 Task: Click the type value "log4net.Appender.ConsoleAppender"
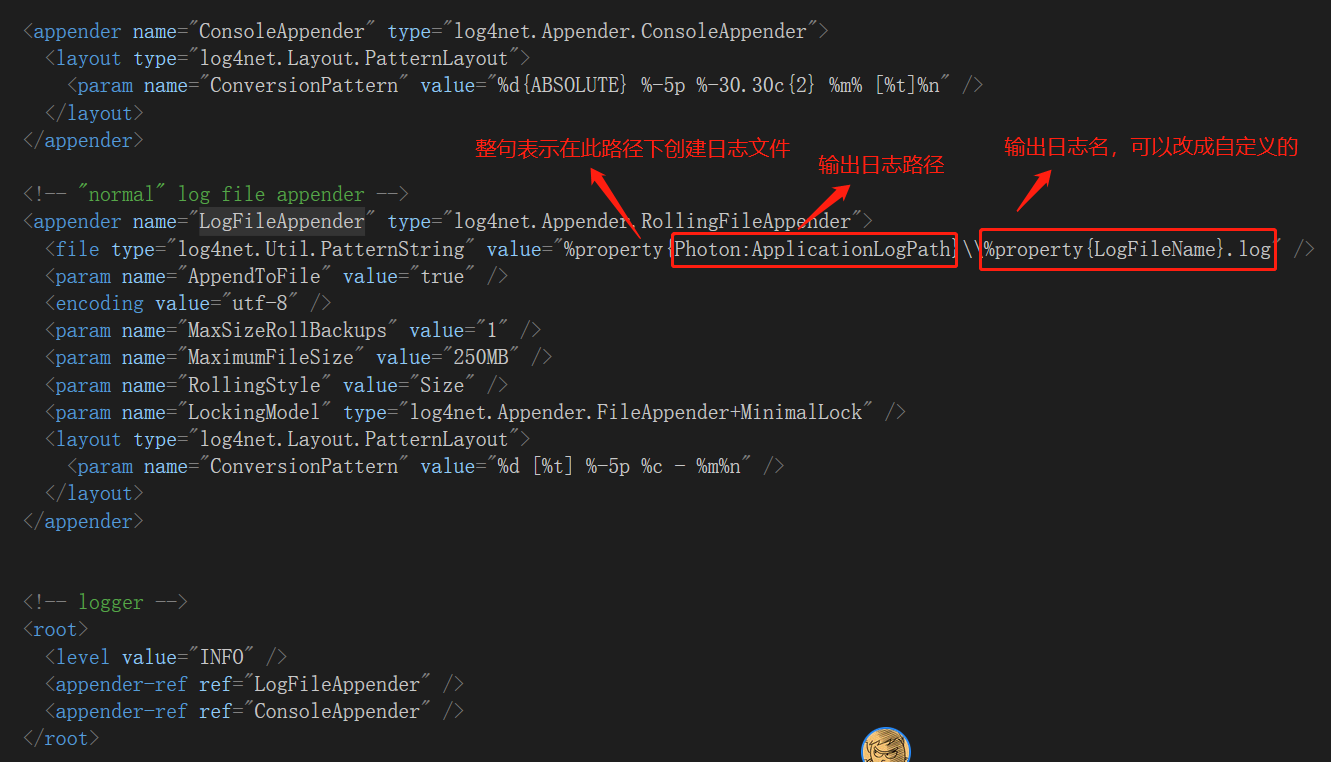629,31
